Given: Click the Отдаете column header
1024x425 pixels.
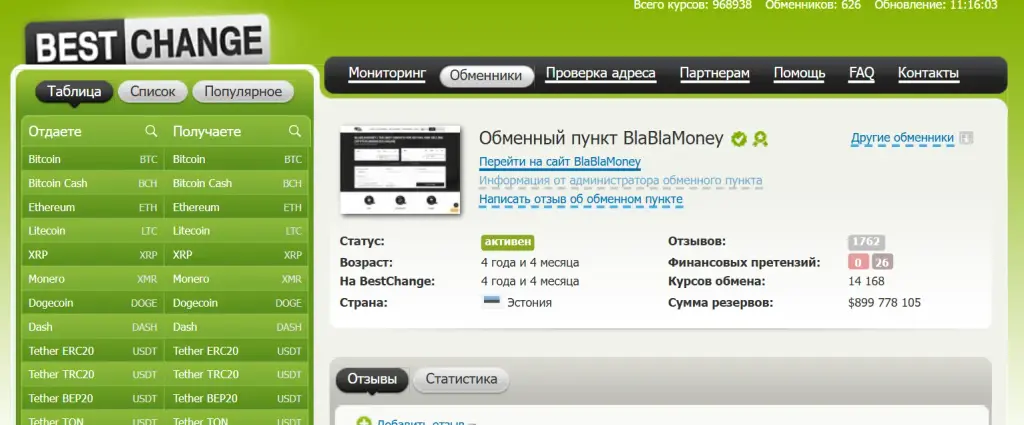Looking at the screenshot, I should 55,131.
